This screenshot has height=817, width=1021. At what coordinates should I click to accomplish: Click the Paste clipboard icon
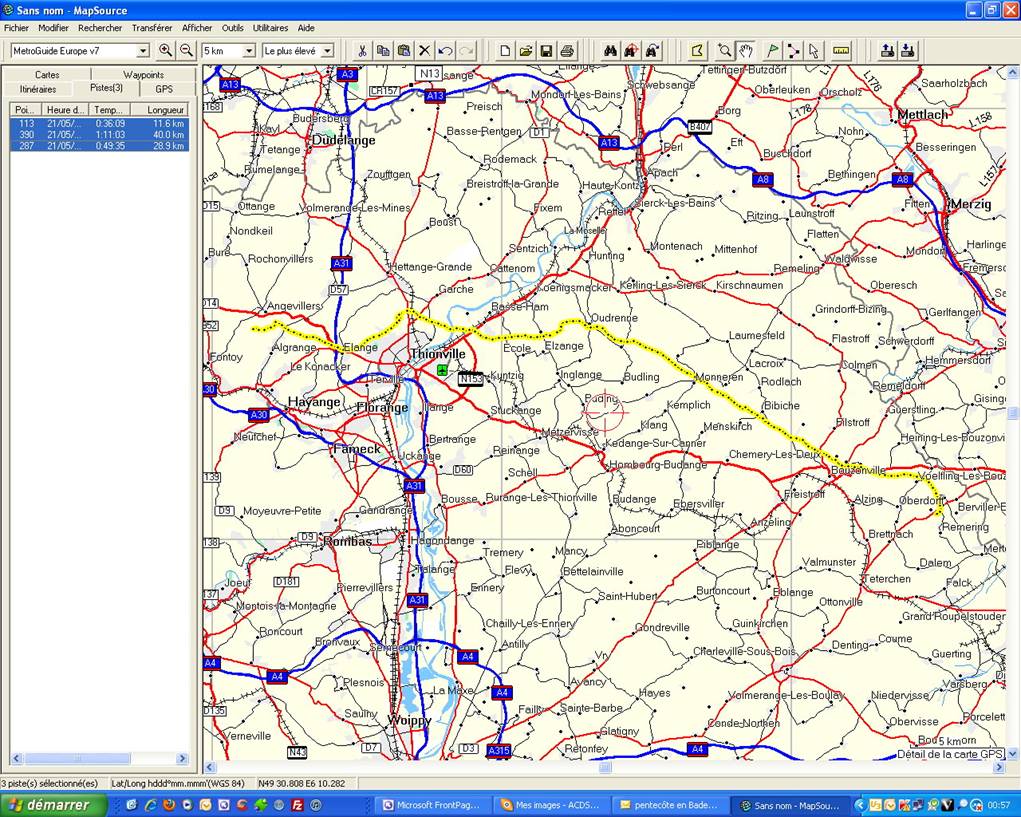(404, 50)
